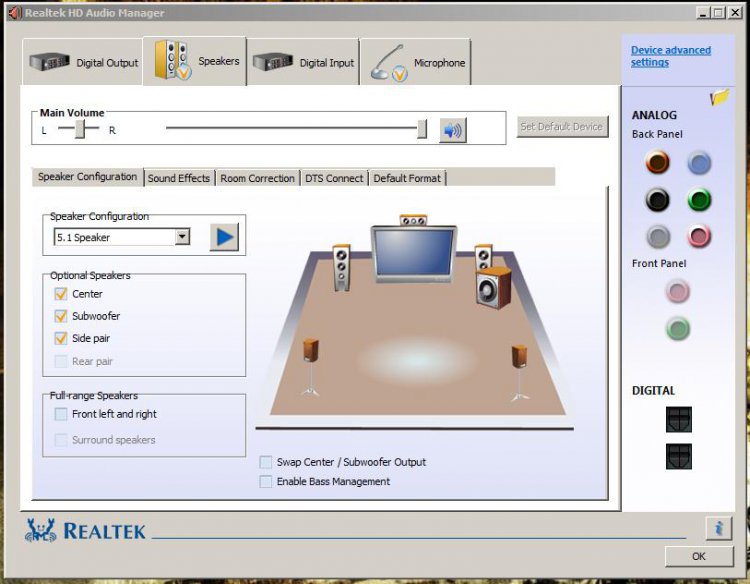The width and height of the screenshot is (750, 584).
Task: Toggle the Rear pair checkbox
Action: [x=61, y=361]
